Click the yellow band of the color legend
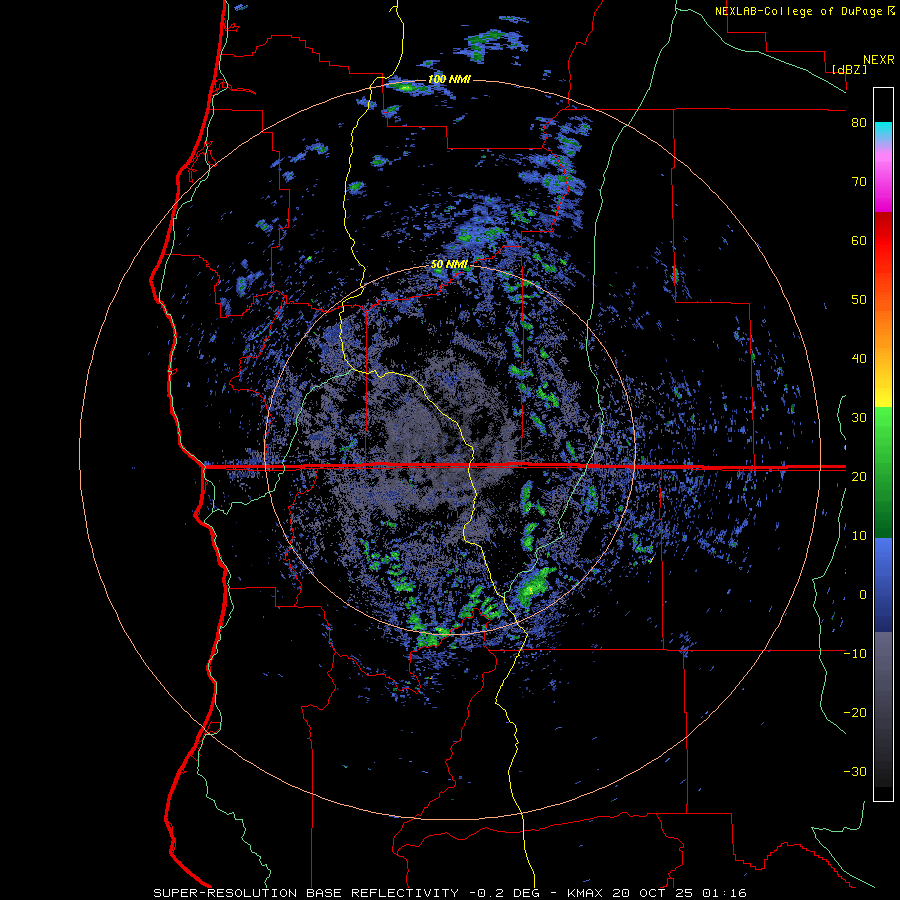Viewport: 900px width, 900px height. [x=883, y=390]
